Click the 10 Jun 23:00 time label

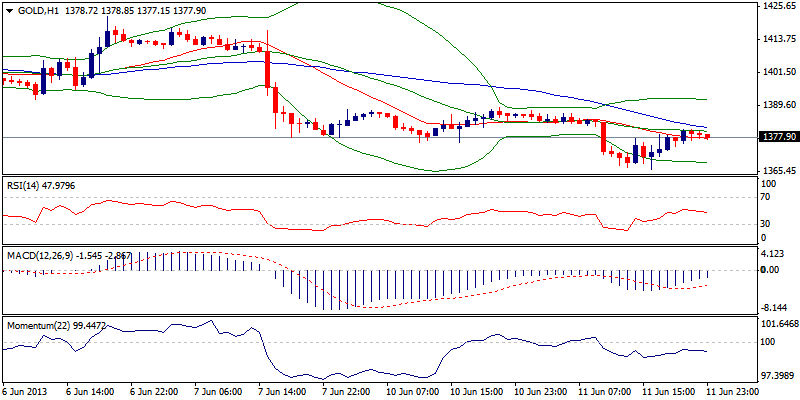(540, 391)
